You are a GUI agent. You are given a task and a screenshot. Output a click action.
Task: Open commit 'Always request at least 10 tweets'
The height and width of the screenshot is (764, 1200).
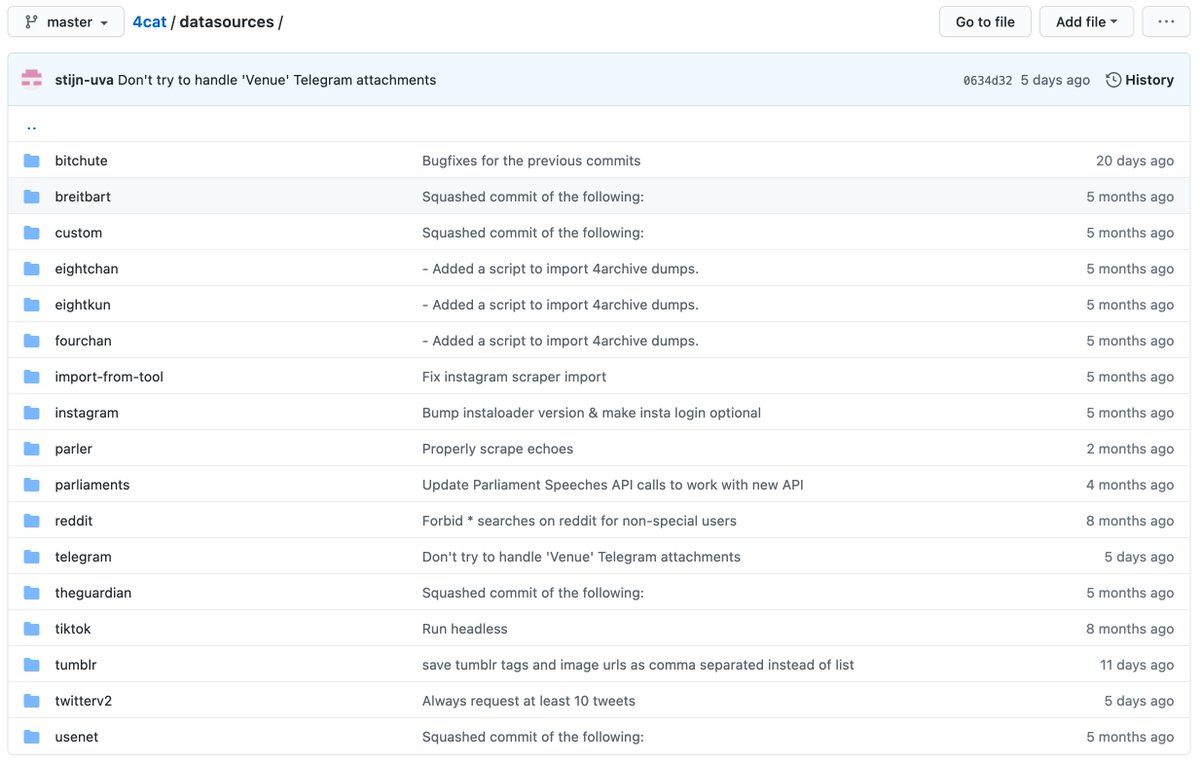tap(529, 701)
